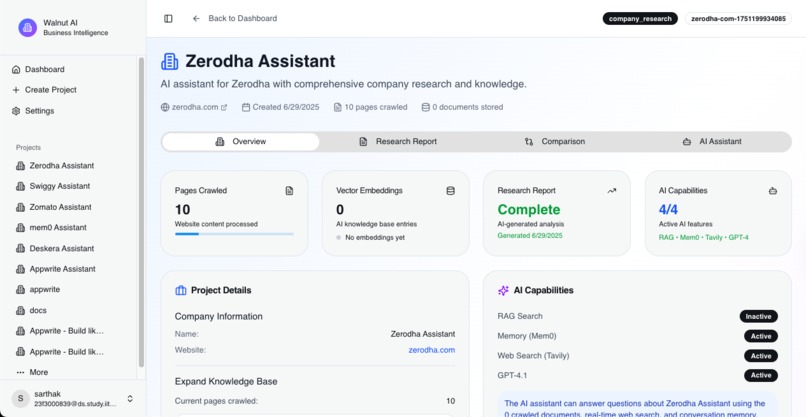The height and width of the screenshot is (417, 806).
Task: Click the file icon beside 10 pages crawled
Action: [337, 107]
